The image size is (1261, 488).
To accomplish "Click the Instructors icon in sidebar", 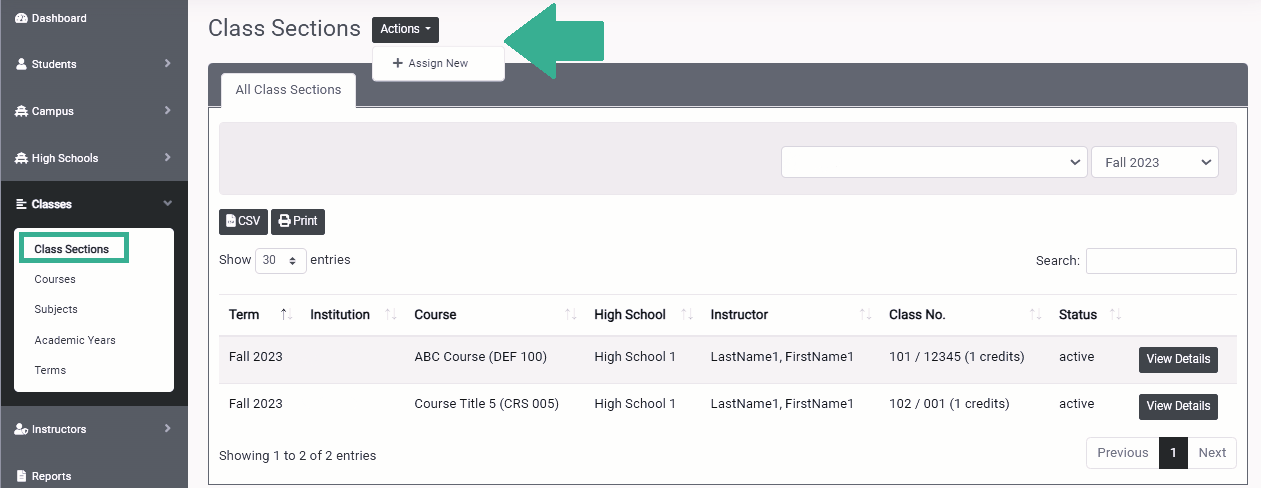I will click(22, 429).
